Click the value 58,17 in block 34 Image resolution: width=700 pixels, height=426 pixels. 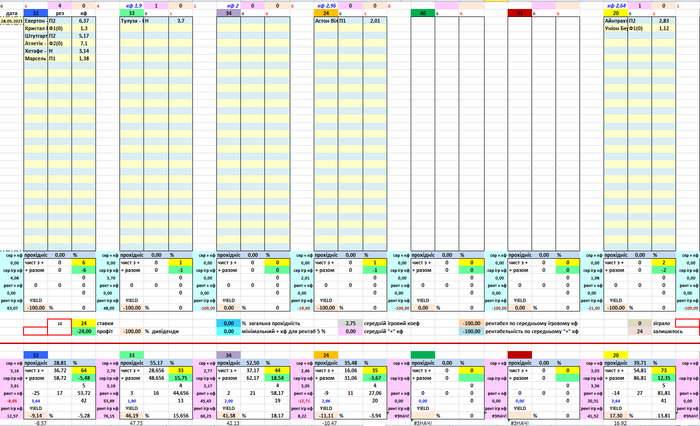[277, 393]
